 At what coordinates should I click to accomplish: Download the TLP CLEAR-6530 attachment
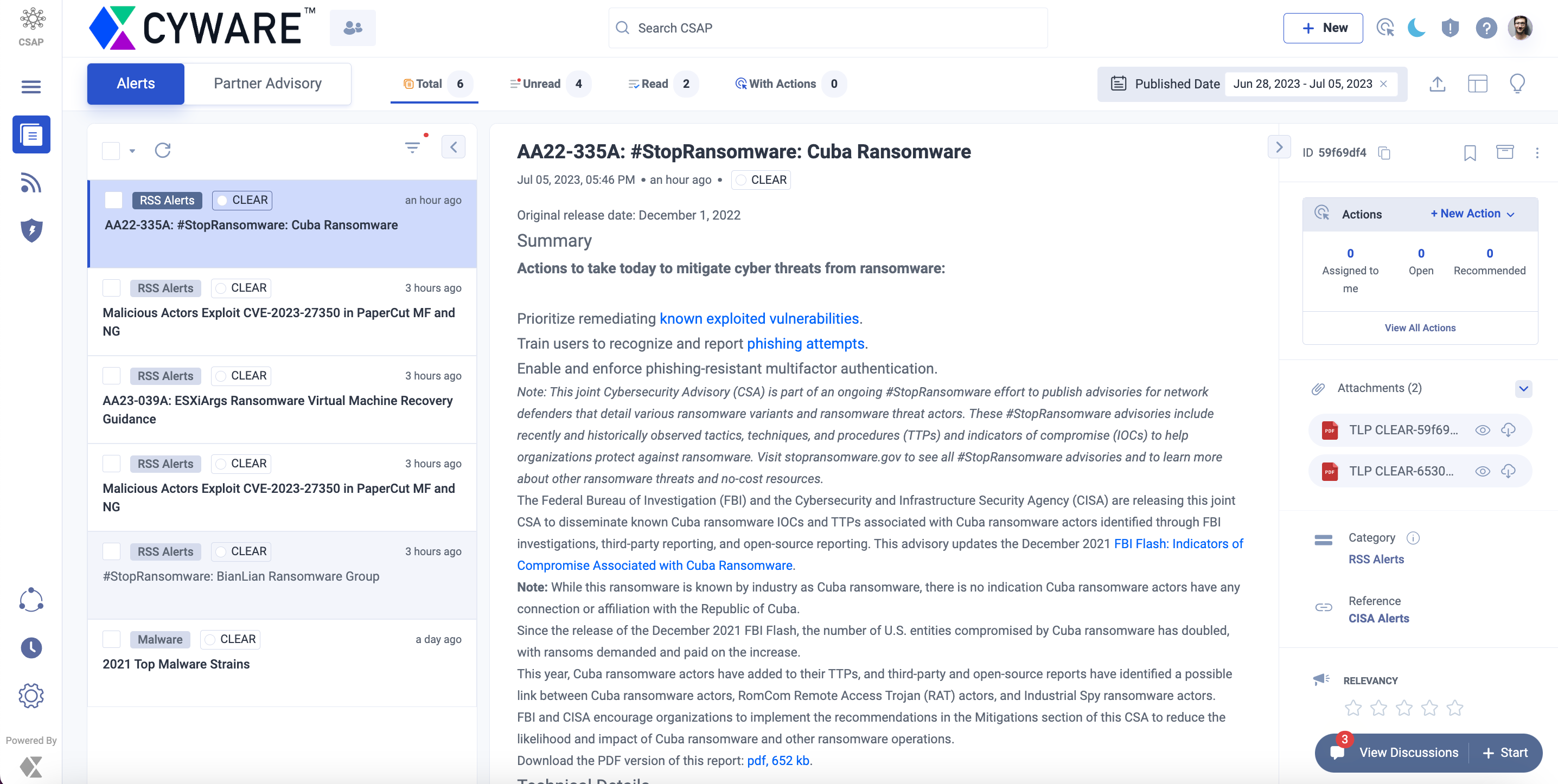1509,472
